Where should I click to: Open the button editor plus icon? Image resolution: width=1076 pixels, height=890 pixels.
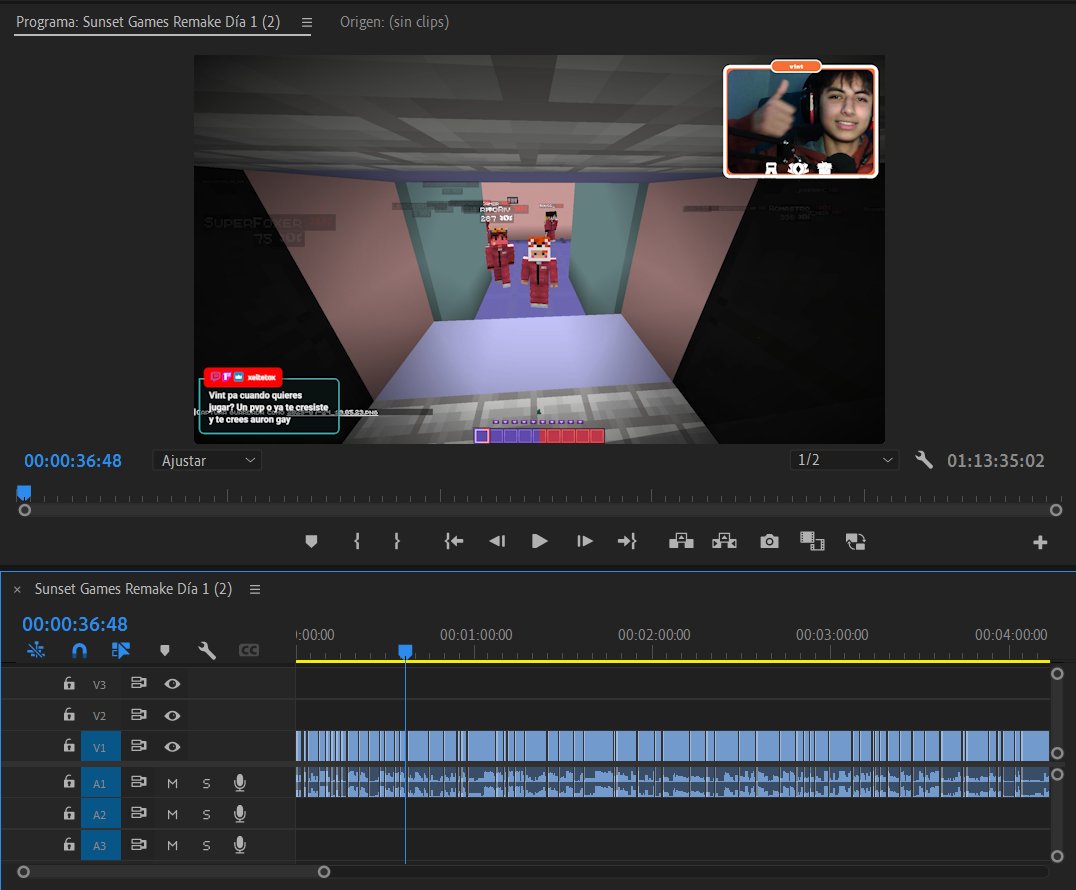(1040, 542)
